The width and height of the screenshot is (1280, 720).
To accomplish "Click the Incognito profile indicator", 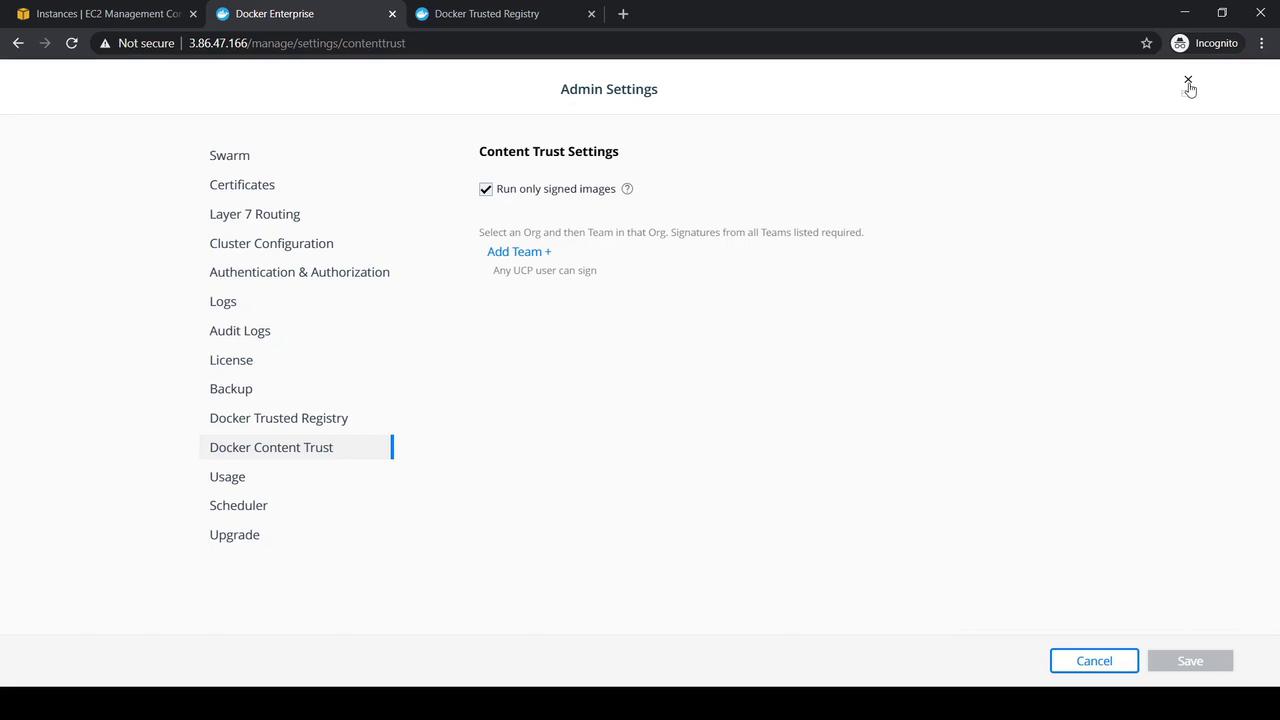I will pyautogui.click(x=1204, y=43).
